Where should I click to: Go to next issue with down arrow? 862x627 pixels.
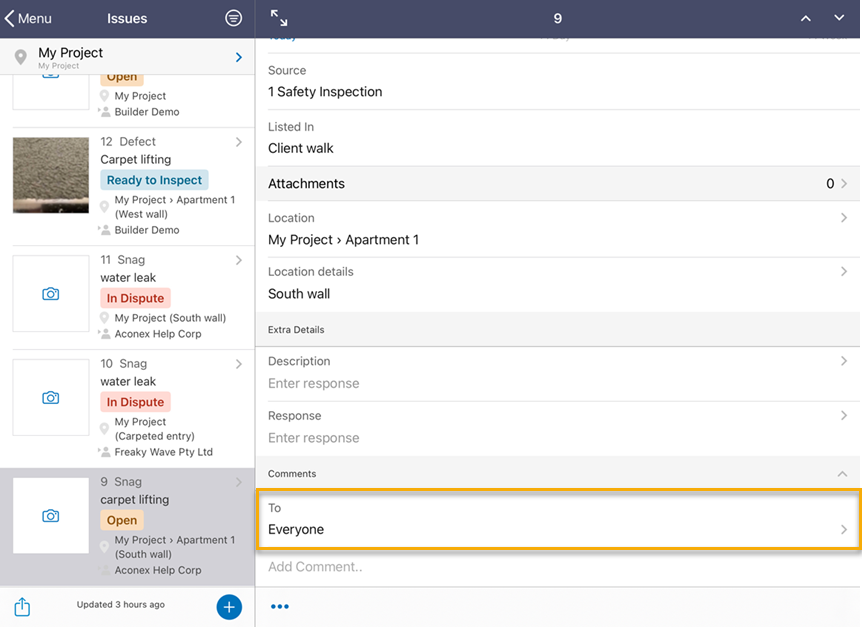pos(839,18)
